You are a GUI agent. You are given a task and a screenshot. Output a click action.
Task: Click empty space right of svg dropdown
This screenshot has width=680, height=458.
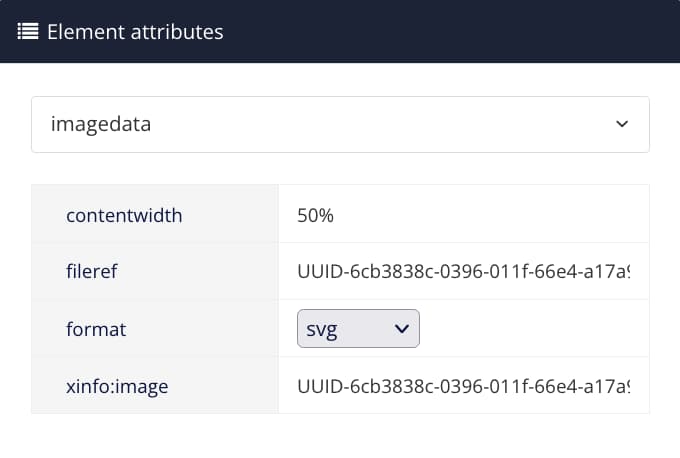[530, 328]
